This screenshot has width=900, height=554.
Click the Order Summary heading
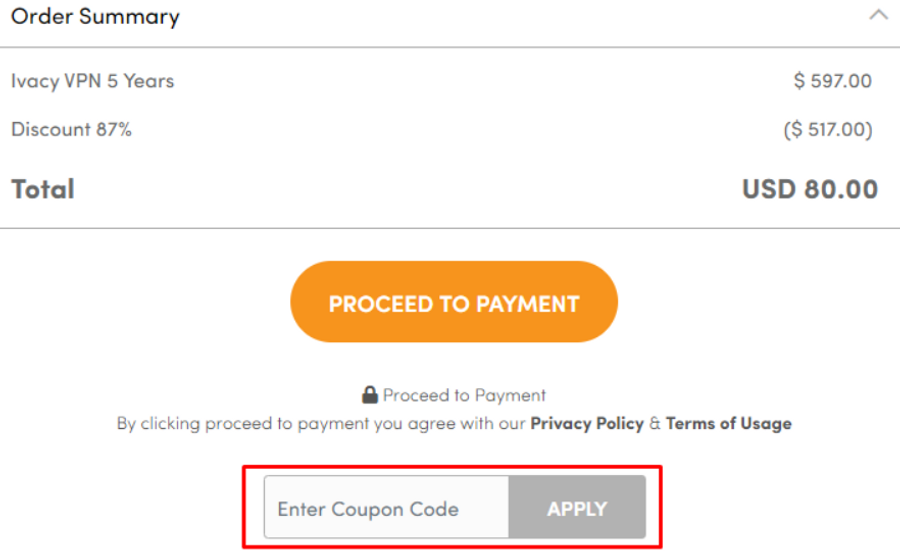pos(95,17)
